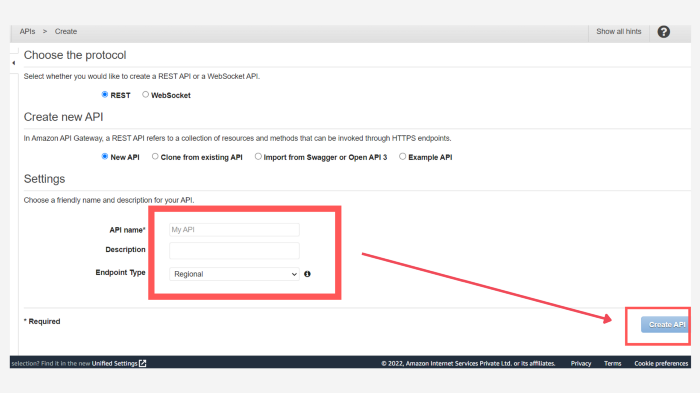Image resolution: width=700 pixels, height=393 pixels.
Task: Select the REST protocol radio button
Action: [x=105, y=95]
